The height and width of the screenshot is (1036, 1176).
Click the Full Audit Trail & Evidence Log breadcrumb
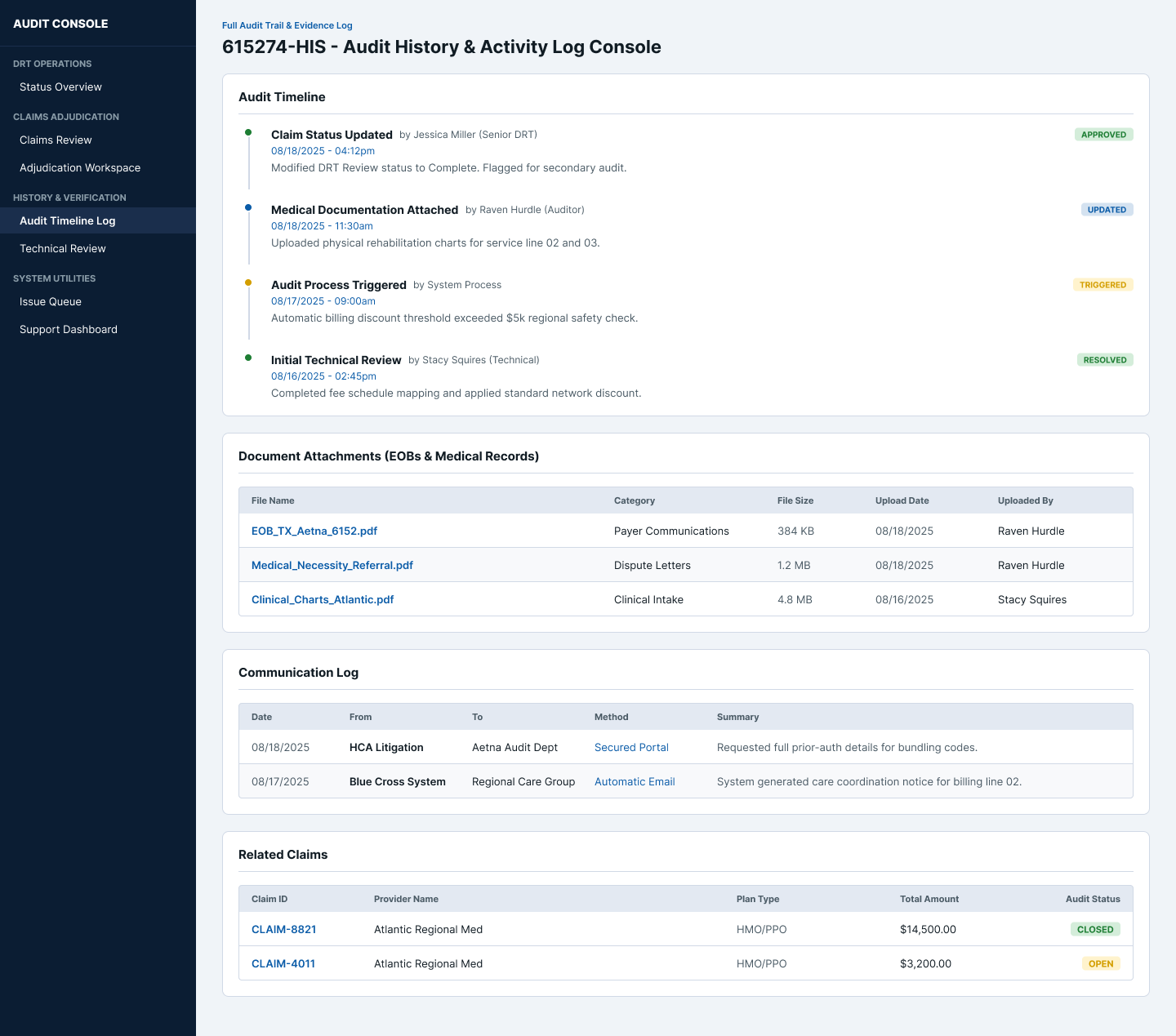tap(287, 25)
